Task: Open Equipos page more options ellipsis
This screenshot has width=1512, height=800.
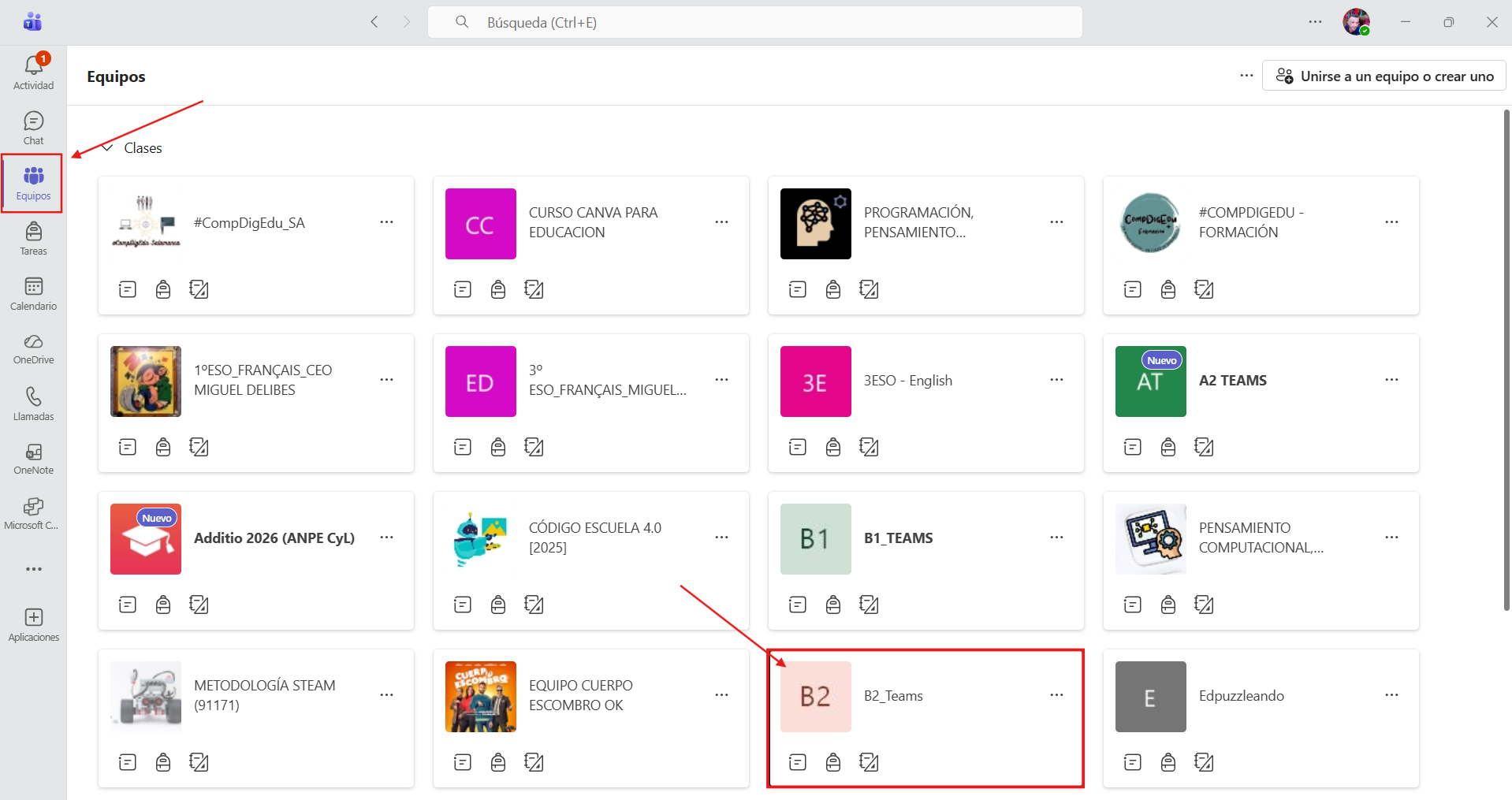Action: tap(1246, 76)
